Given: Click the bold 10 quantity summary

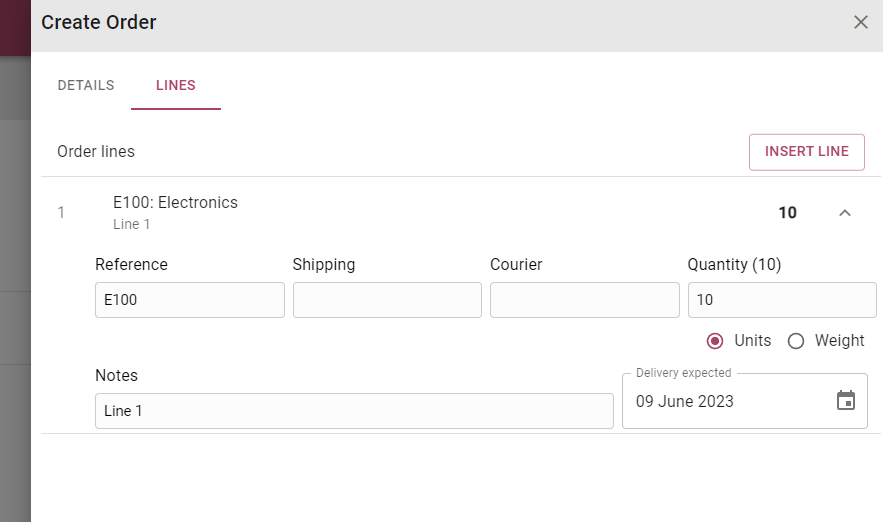Looking at the screenshot, I should (x=787, y=213).
